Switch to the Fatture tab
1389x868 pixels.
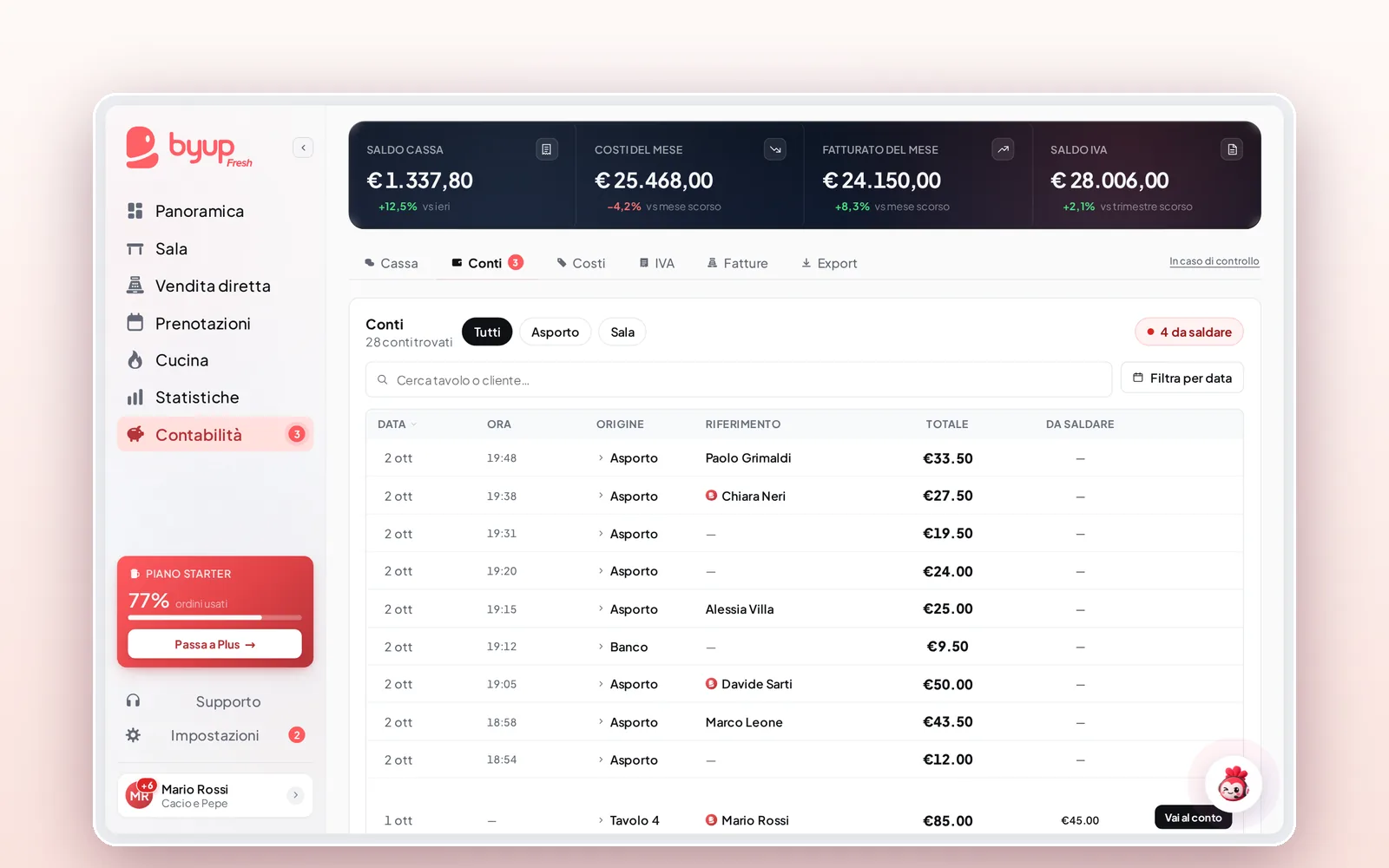click(x=737, y=263)
